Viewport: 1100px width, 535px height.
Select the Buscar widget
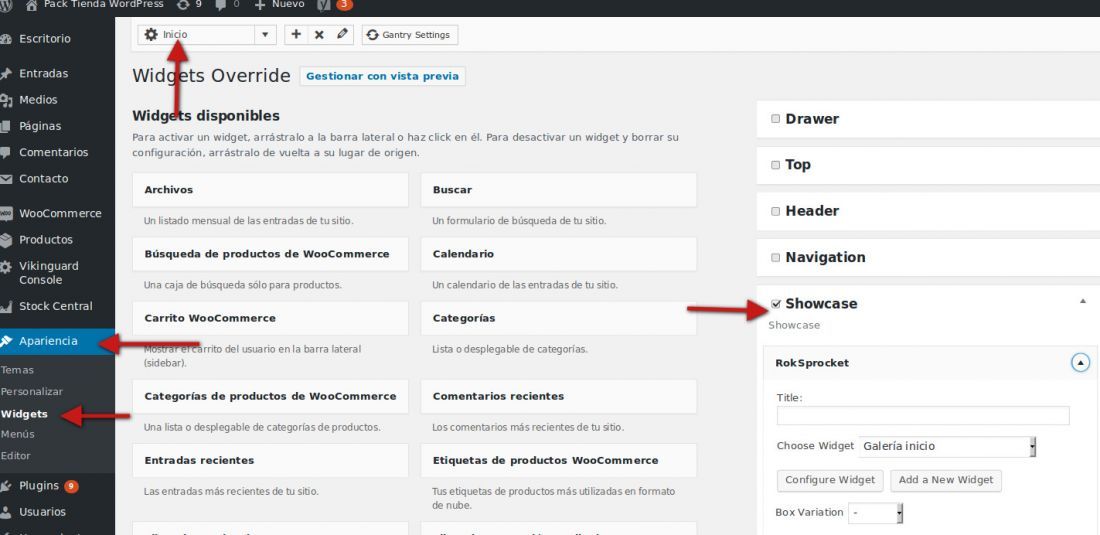coord(558,190)
